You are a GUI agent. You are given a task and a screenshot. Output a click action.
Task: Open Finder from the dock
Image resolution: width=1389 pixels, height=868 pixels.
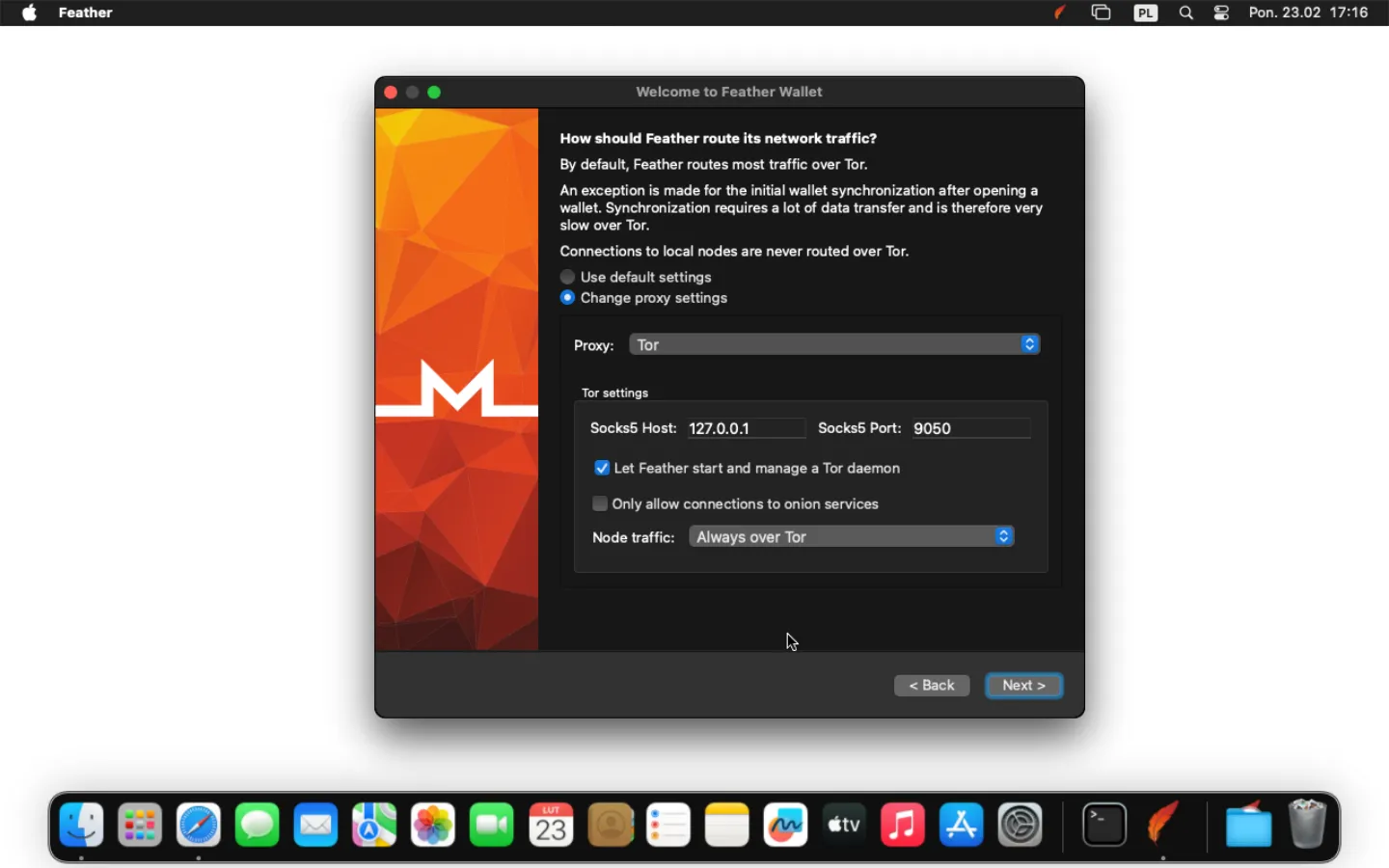point(82,826)
